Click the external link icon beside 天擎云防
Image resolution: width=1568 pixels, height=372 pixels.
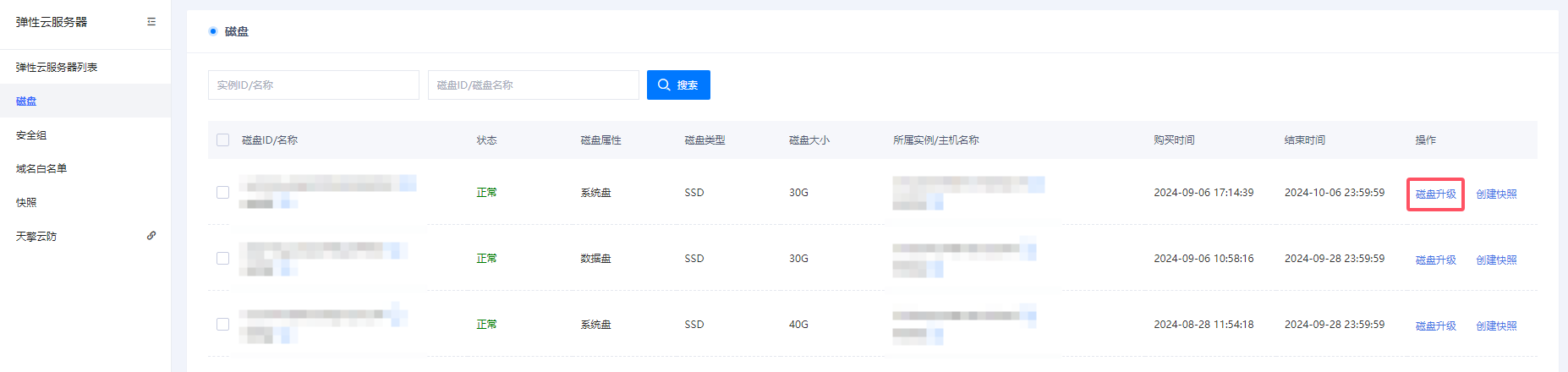(151, 236)
